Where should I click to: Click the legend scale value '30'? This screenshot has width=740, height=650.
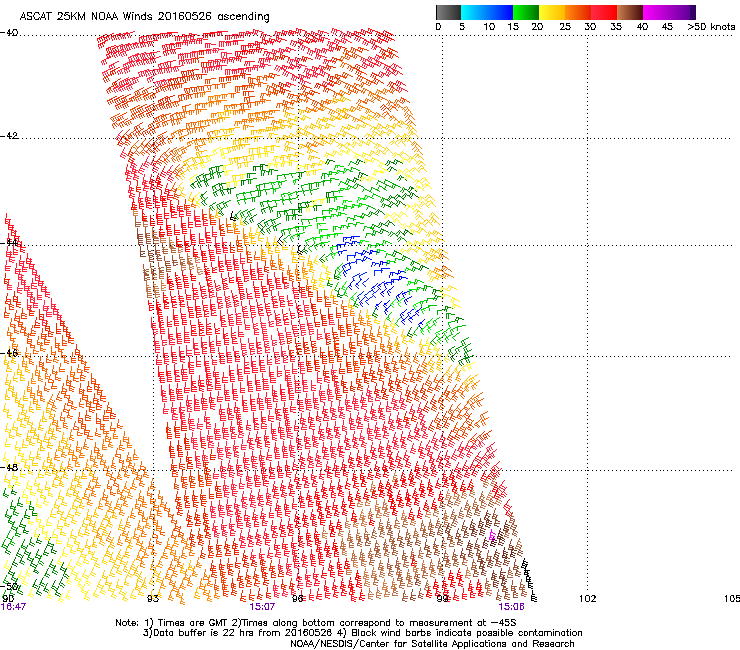[590, 27]
